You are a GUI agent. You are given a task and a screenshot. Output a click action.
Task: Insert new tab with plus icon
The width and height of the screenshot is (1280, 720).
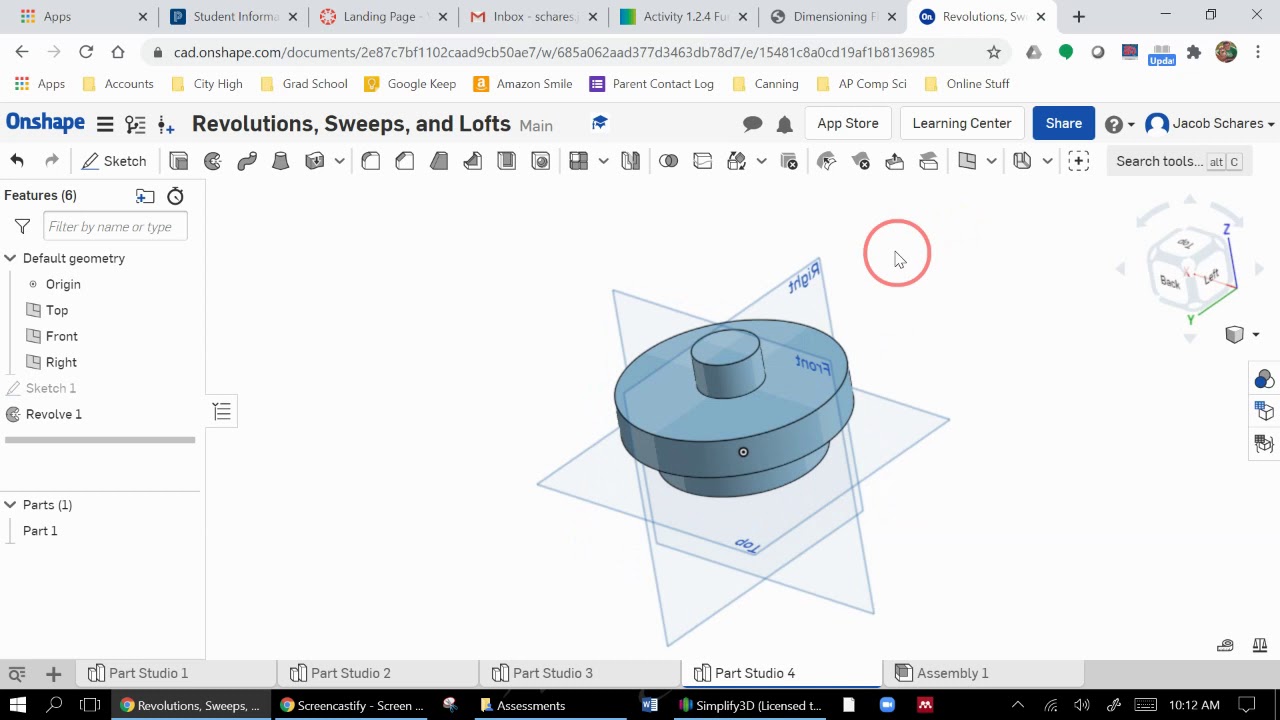[54, 674]
